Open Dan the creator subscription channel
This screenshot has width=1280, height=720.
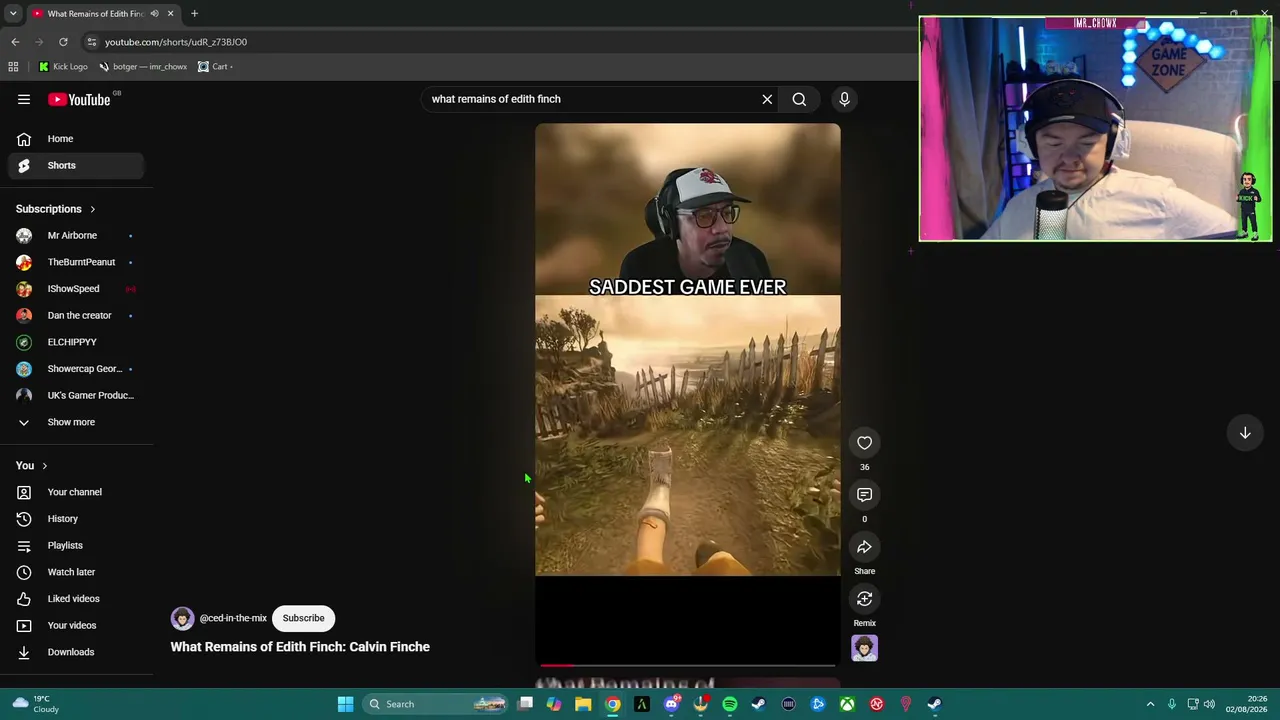tap(76, 315)
